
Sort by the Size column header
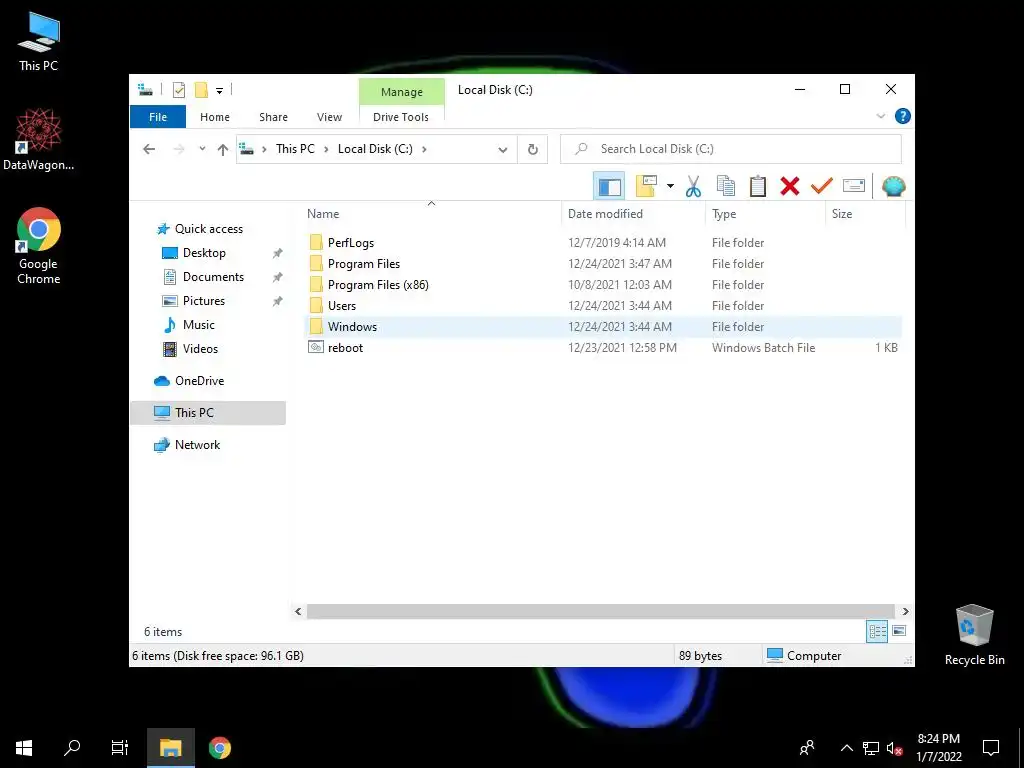coord(865,214)
